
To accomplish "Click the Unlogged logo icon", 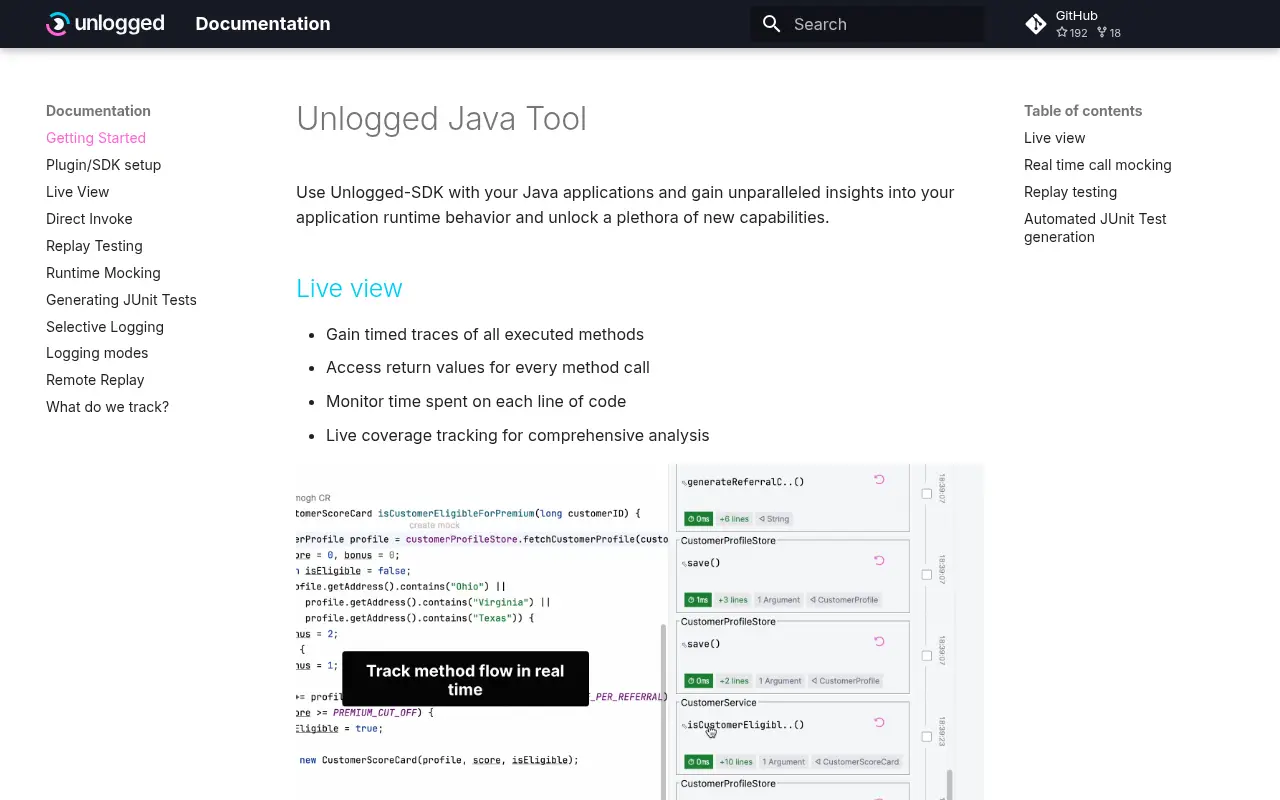I will click(105, 24).
